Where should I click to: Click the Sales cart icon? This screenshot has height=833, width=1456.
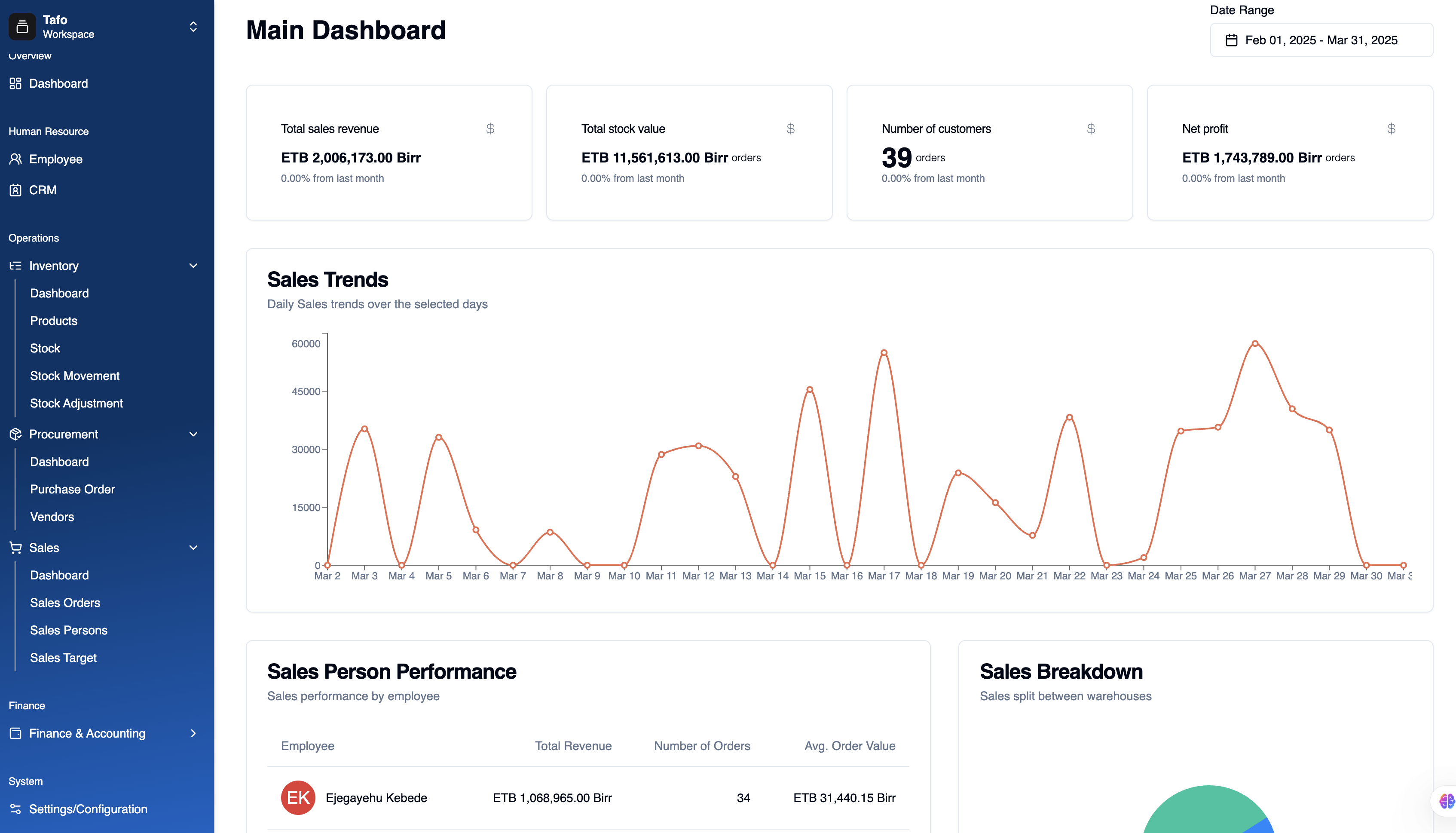15,548
